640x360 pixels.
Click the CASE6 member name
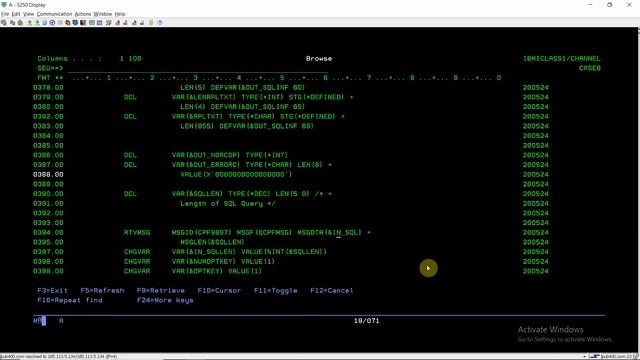590,68
